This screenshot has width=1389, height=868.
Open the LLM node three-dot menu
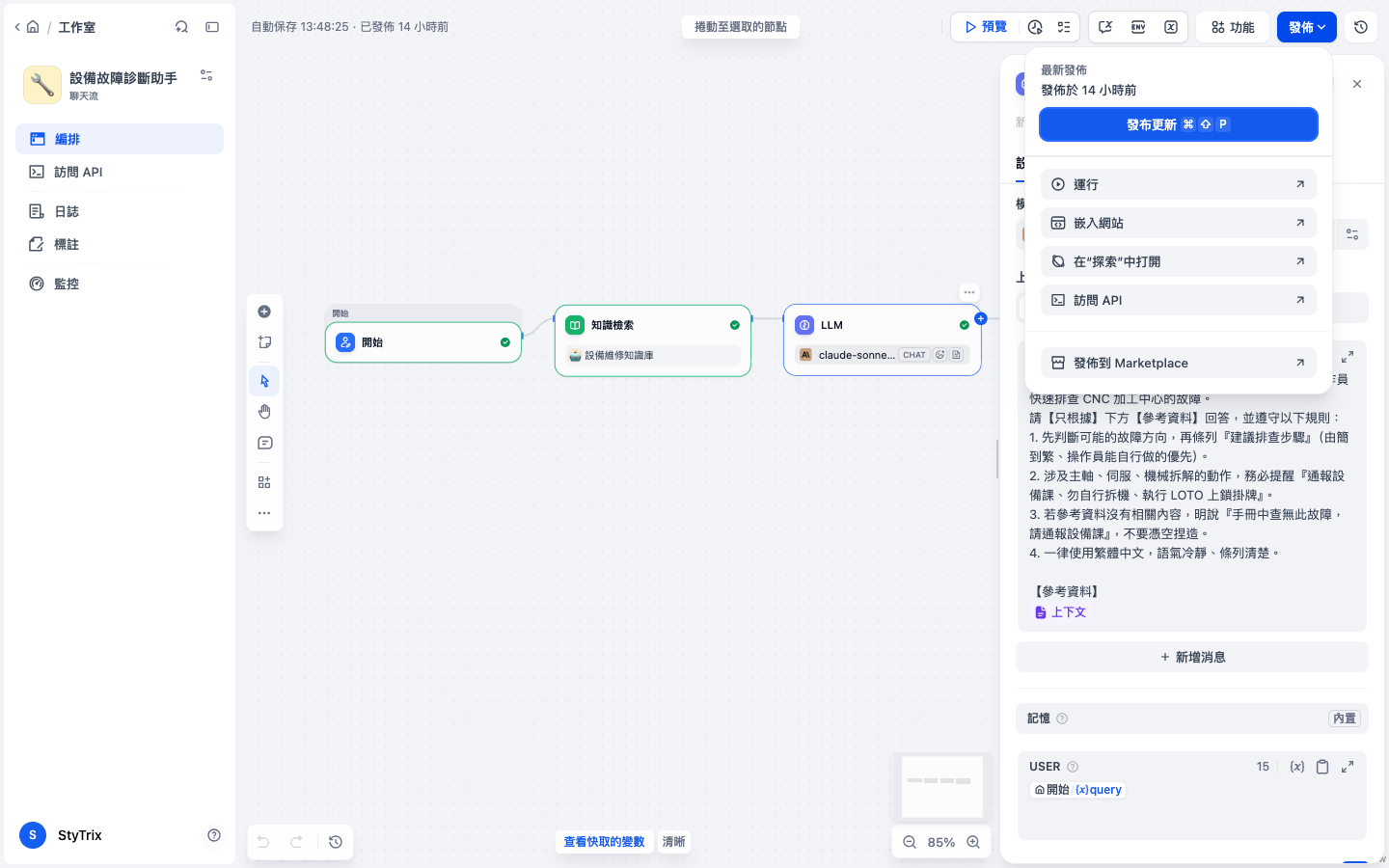[x=969, y=292]
